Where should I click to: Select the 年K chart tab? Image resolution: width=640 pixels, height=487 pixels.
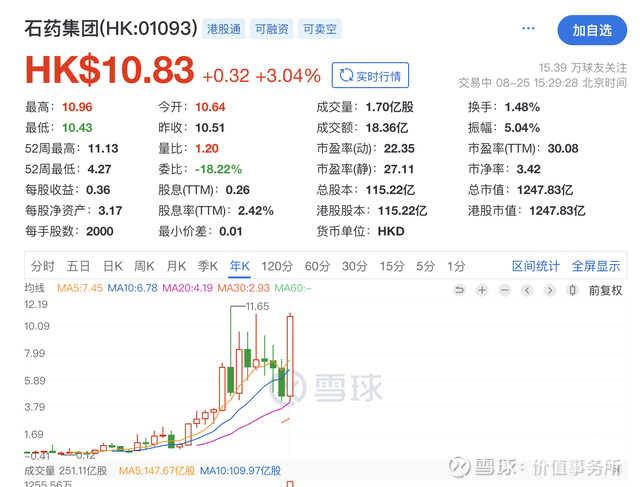click(x=239, y=266)
